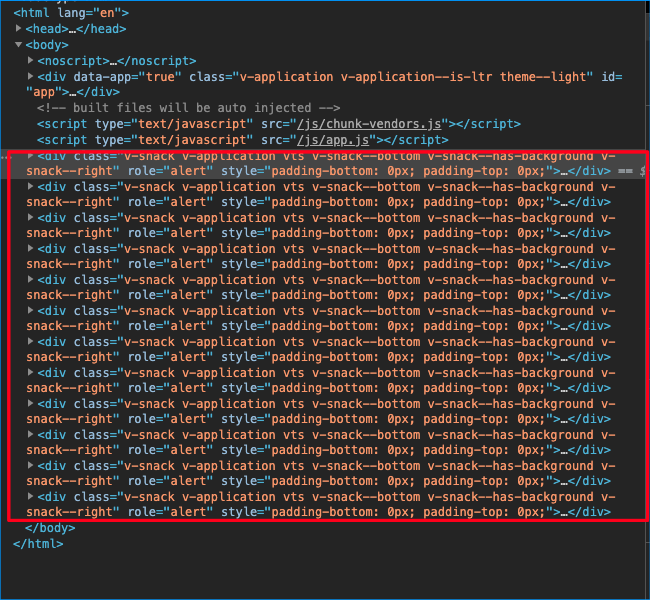This screenshot has width=650, height=600.
Task: Open the /js/chunk-vendors.js source link
Action: [369, 124]
